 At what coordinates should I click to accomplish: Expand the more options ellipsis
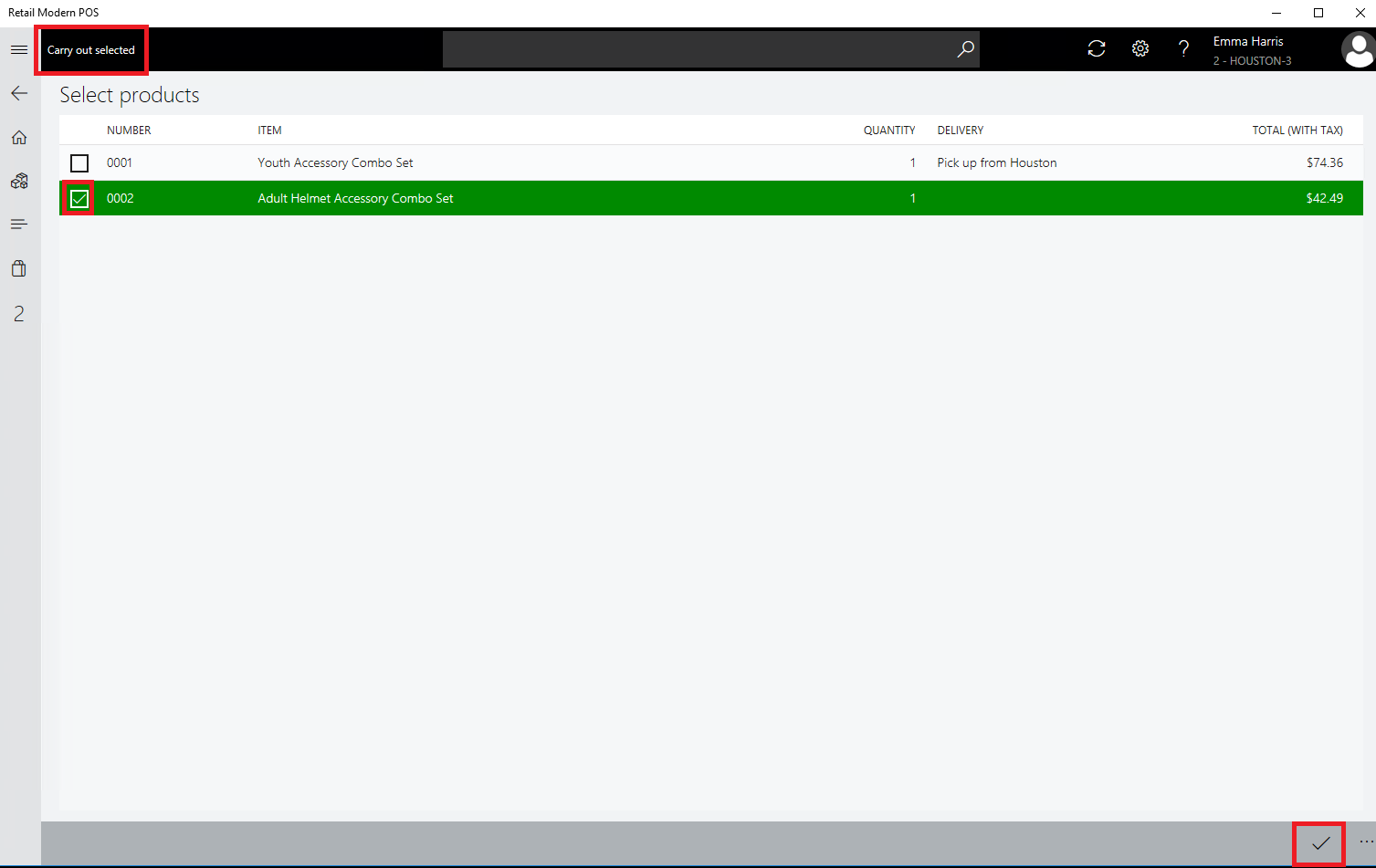[1365, 842]
